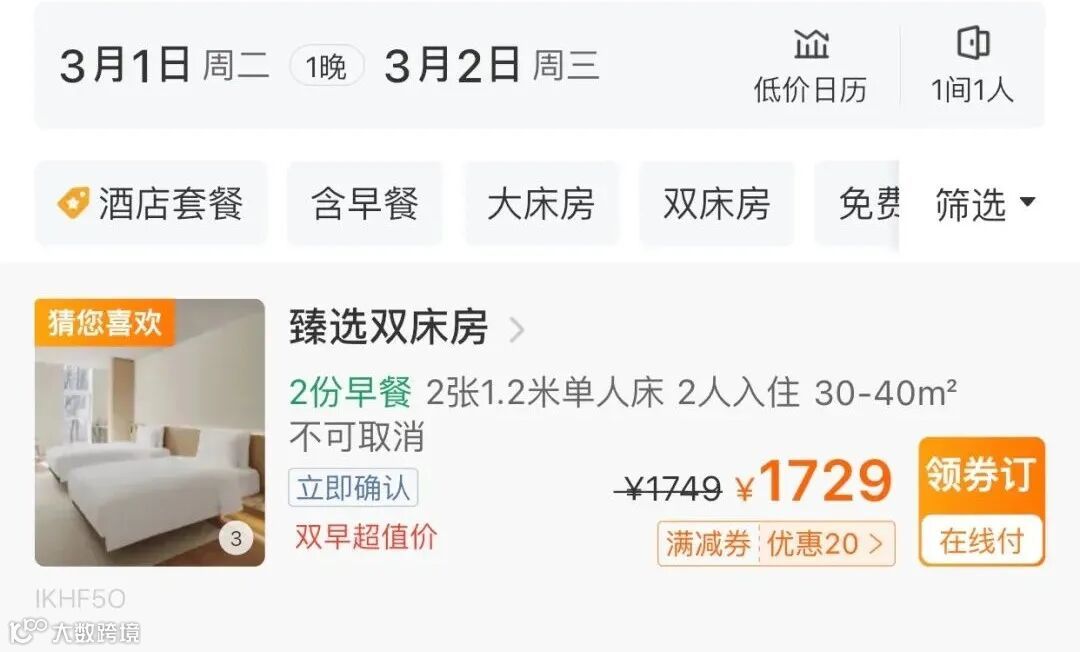Tap the hotel package tag icon

pos(72,202)
